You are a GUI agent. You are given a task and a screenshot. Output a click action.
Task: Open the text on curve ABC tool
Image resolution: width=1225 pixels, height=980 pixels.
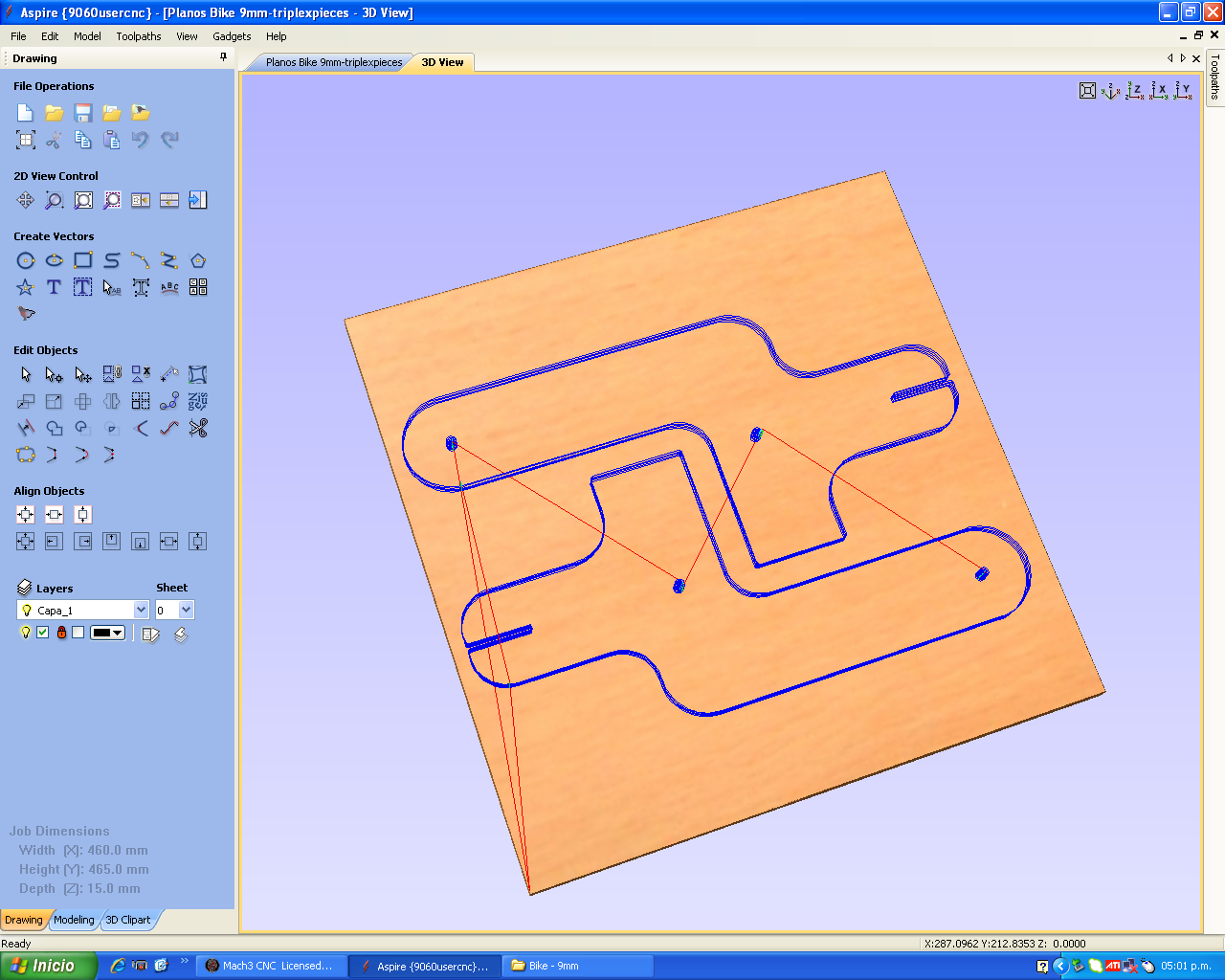coord(169,287)
